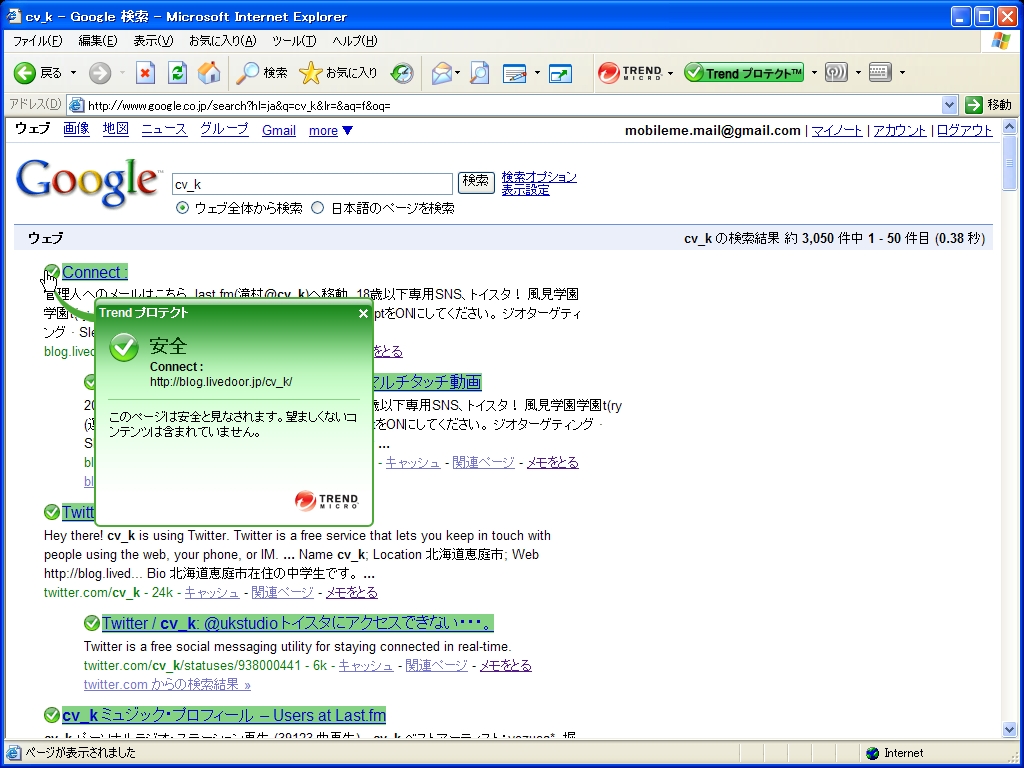Screen dimensions: 1024x768
Task: Refresh the page with green arrows icon
Action: coord(177,72)
